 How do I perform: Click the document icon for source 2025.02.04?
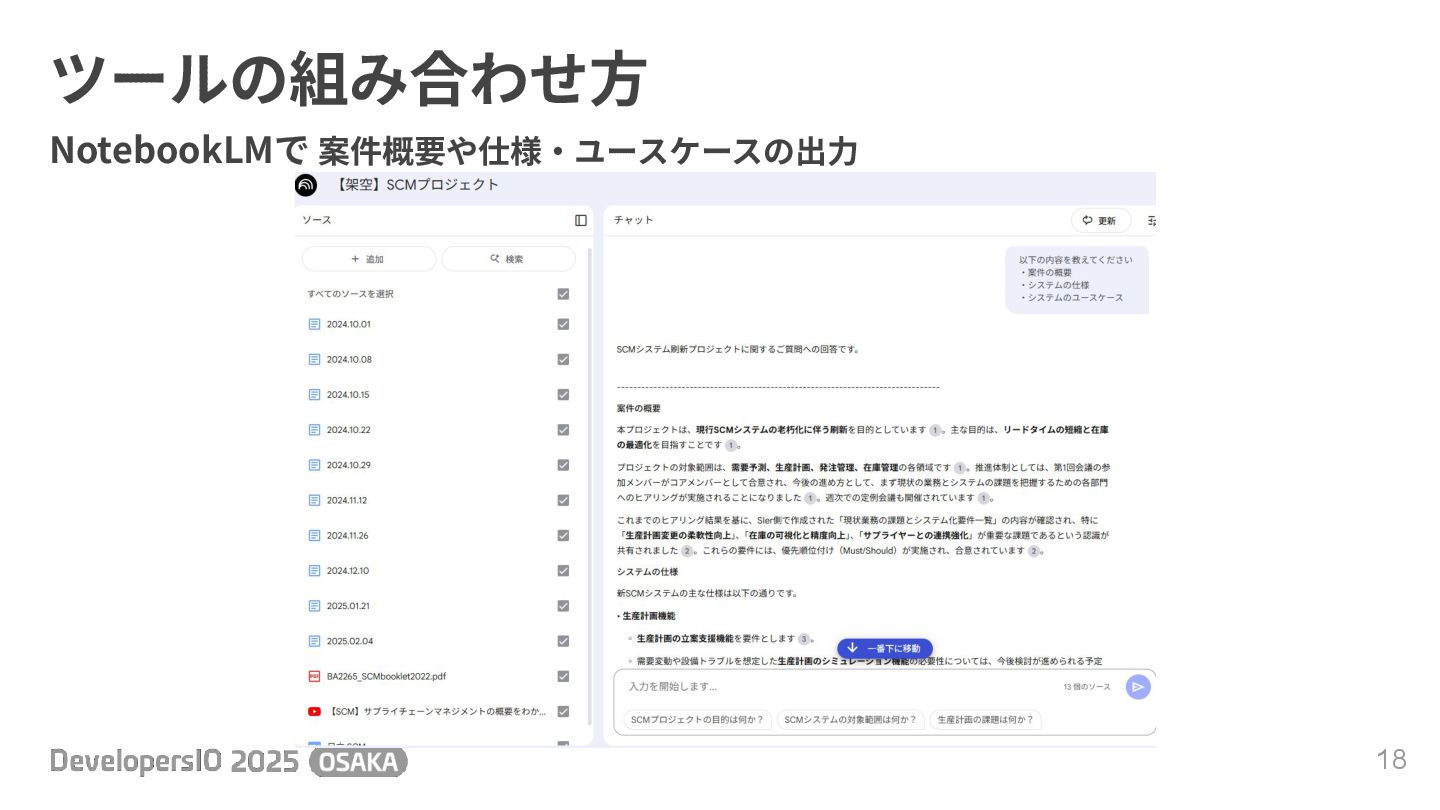(x=314, y=641)
